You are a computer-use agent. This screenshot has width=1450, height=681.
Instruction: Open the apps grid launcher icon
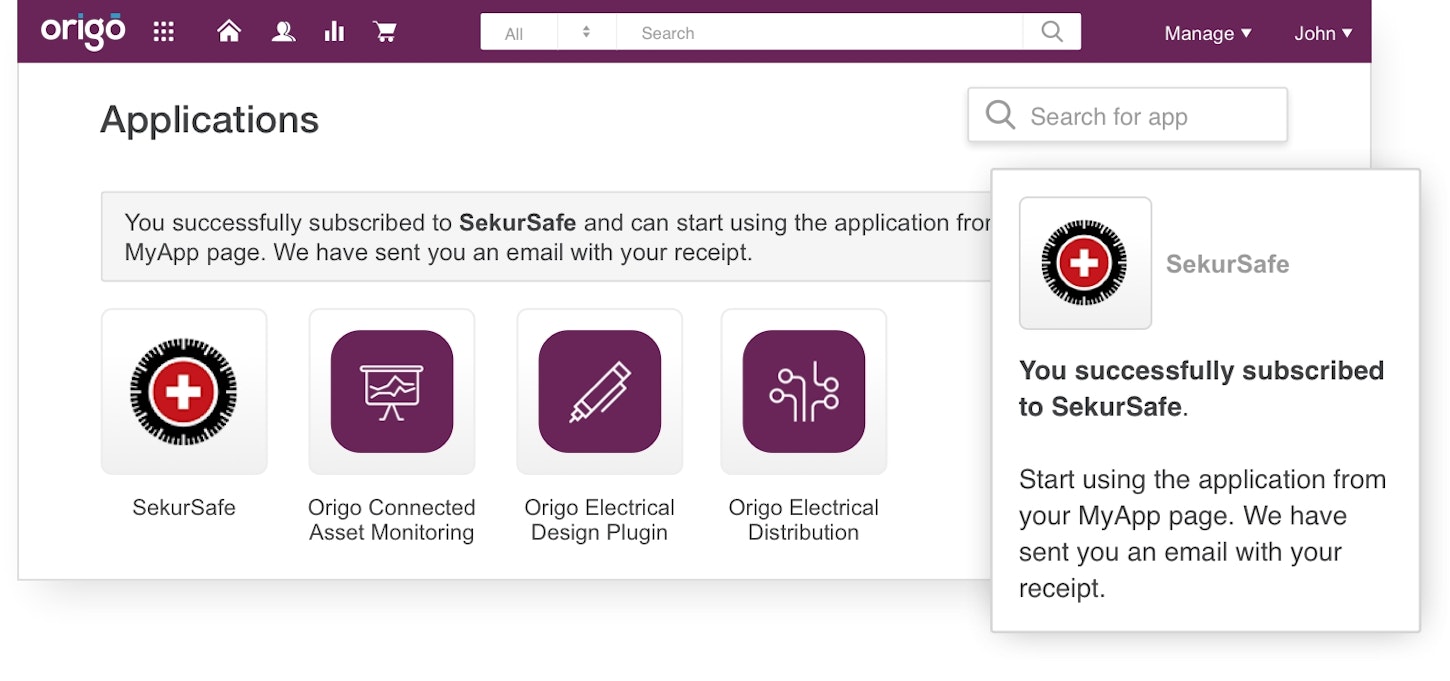coord(163,32)
